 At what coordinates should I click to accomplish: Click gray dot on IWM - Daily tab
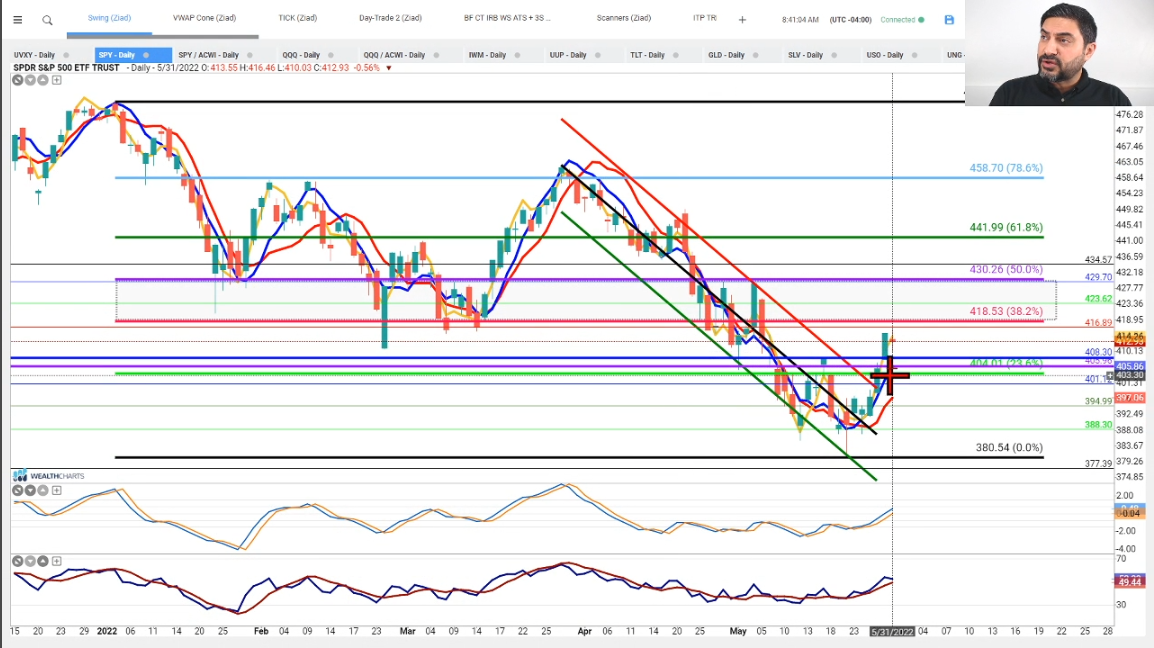(x=517, y=55)
